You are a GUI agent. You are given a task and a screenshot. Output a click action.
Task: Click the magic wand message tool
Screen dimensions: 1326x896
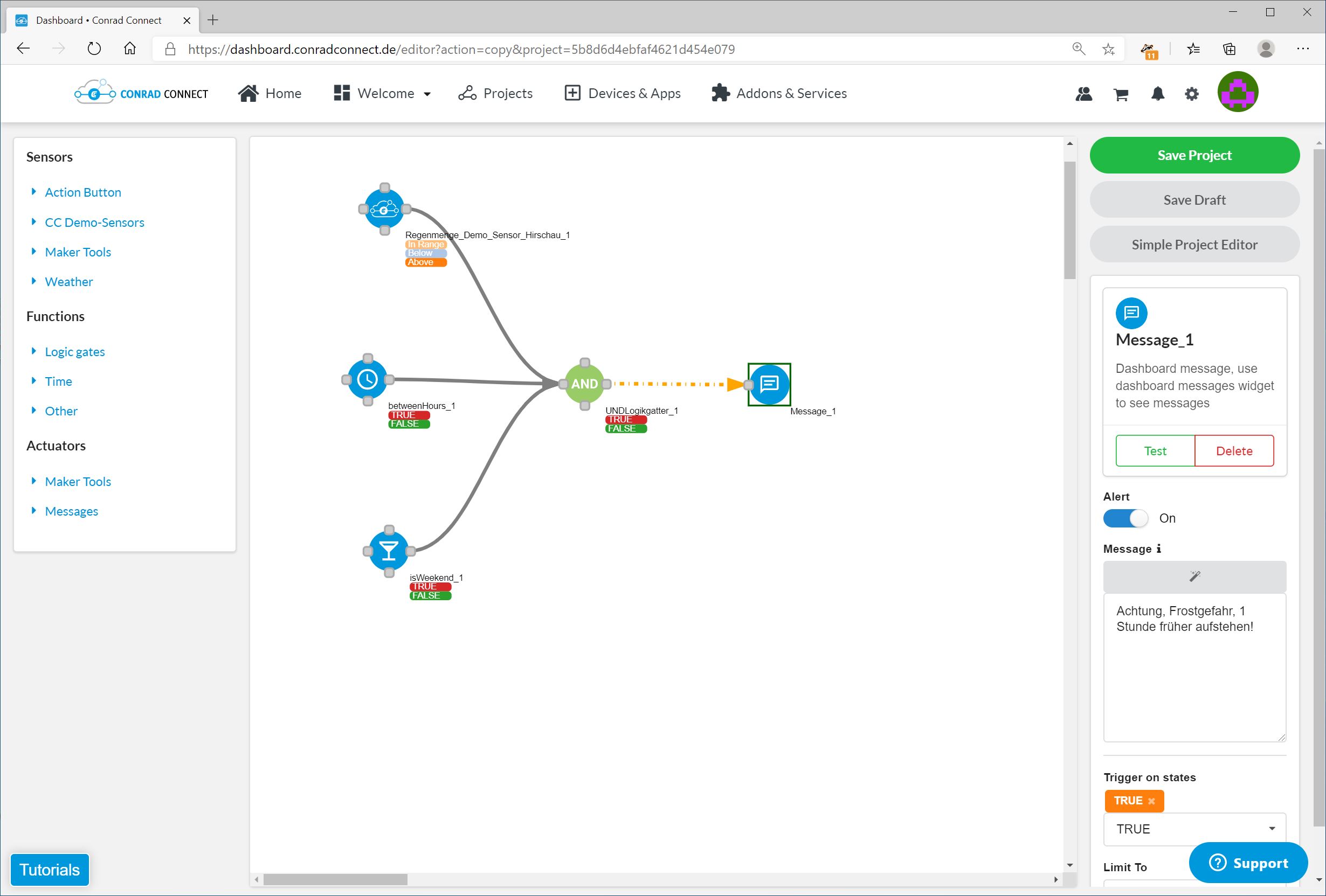pyautogui.click(x=1194, y=576)
